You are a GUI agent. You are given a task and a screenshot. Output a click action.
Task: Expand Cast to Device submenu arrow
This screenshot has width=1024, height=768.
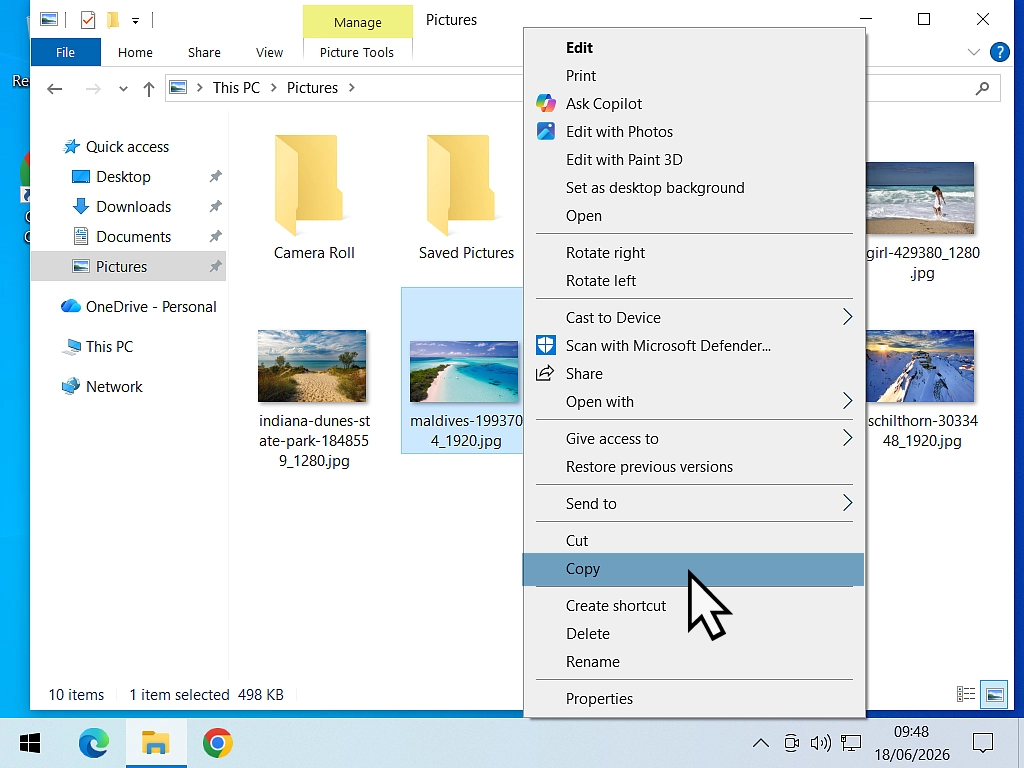847,317
